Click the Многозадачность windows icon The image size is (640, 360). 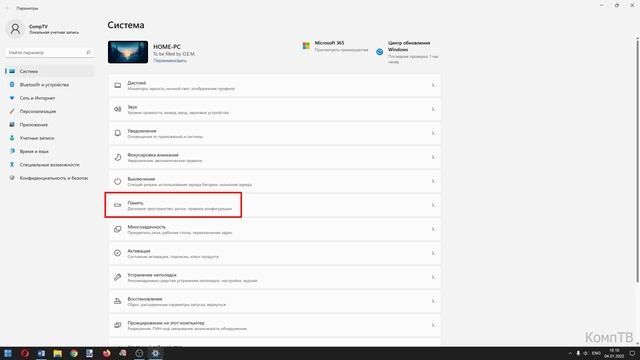[x=118, y=229]
